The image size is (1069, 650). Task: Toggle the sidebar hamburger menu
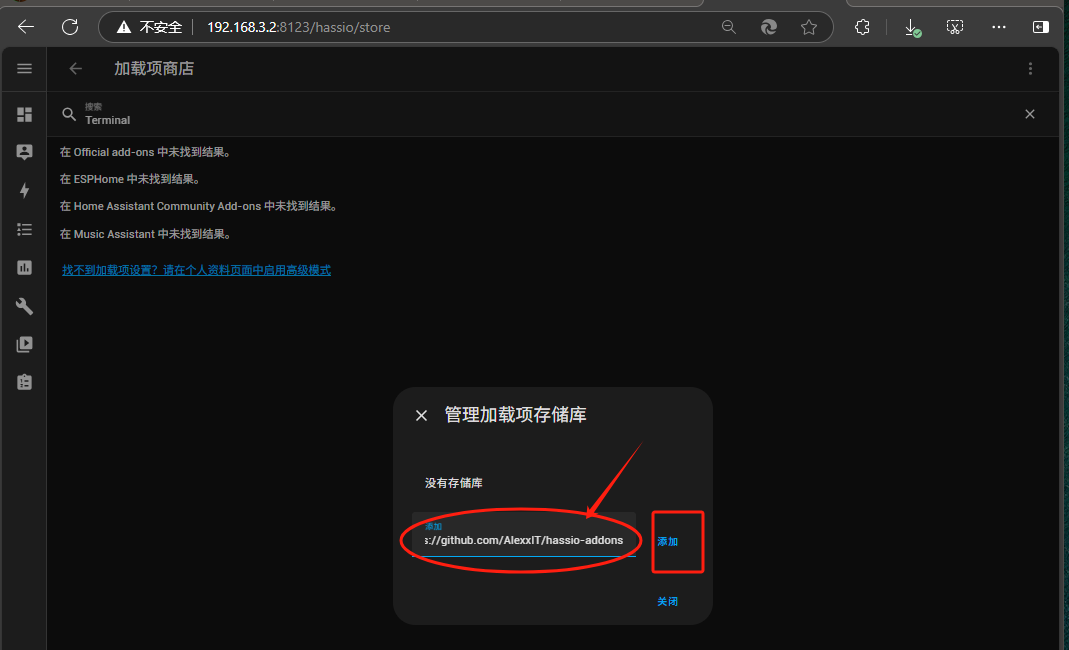[x=24, y=69]
